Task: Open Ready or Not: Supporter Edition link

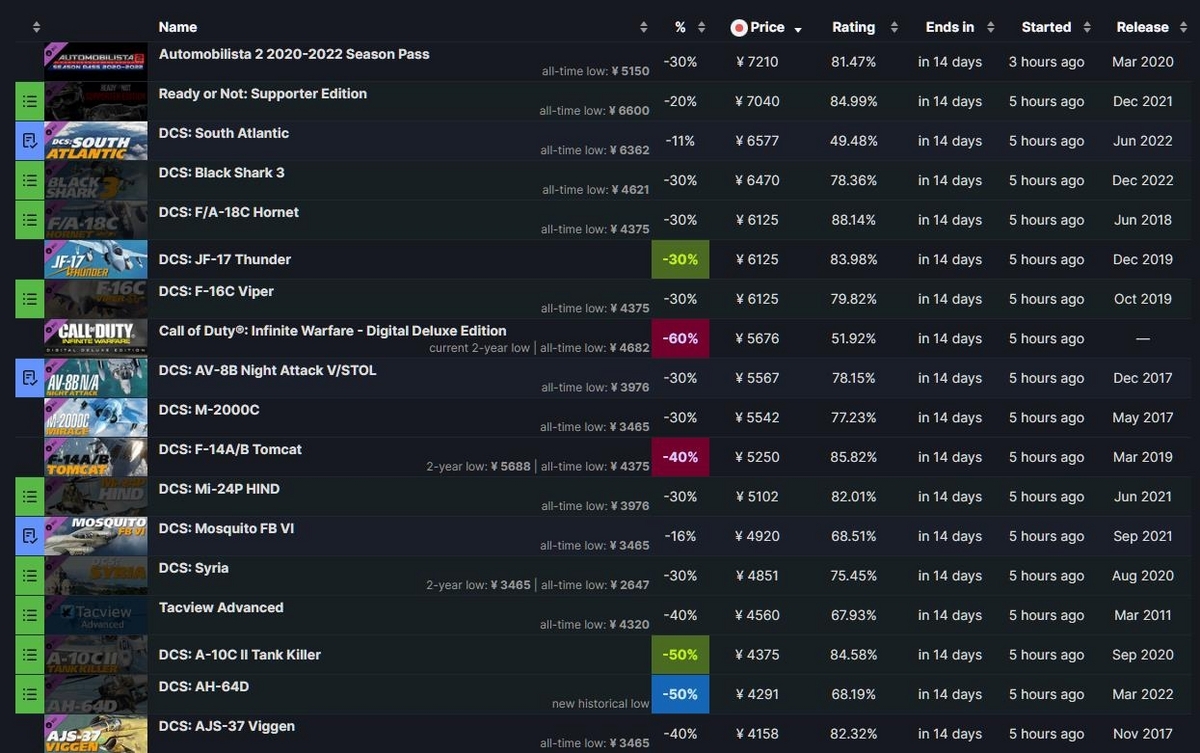Action: [263, 94]
